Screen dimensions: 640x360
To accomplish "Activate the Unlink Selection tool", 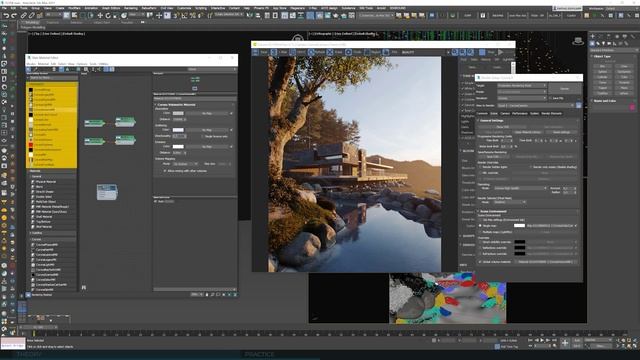I will coord(31,16).
